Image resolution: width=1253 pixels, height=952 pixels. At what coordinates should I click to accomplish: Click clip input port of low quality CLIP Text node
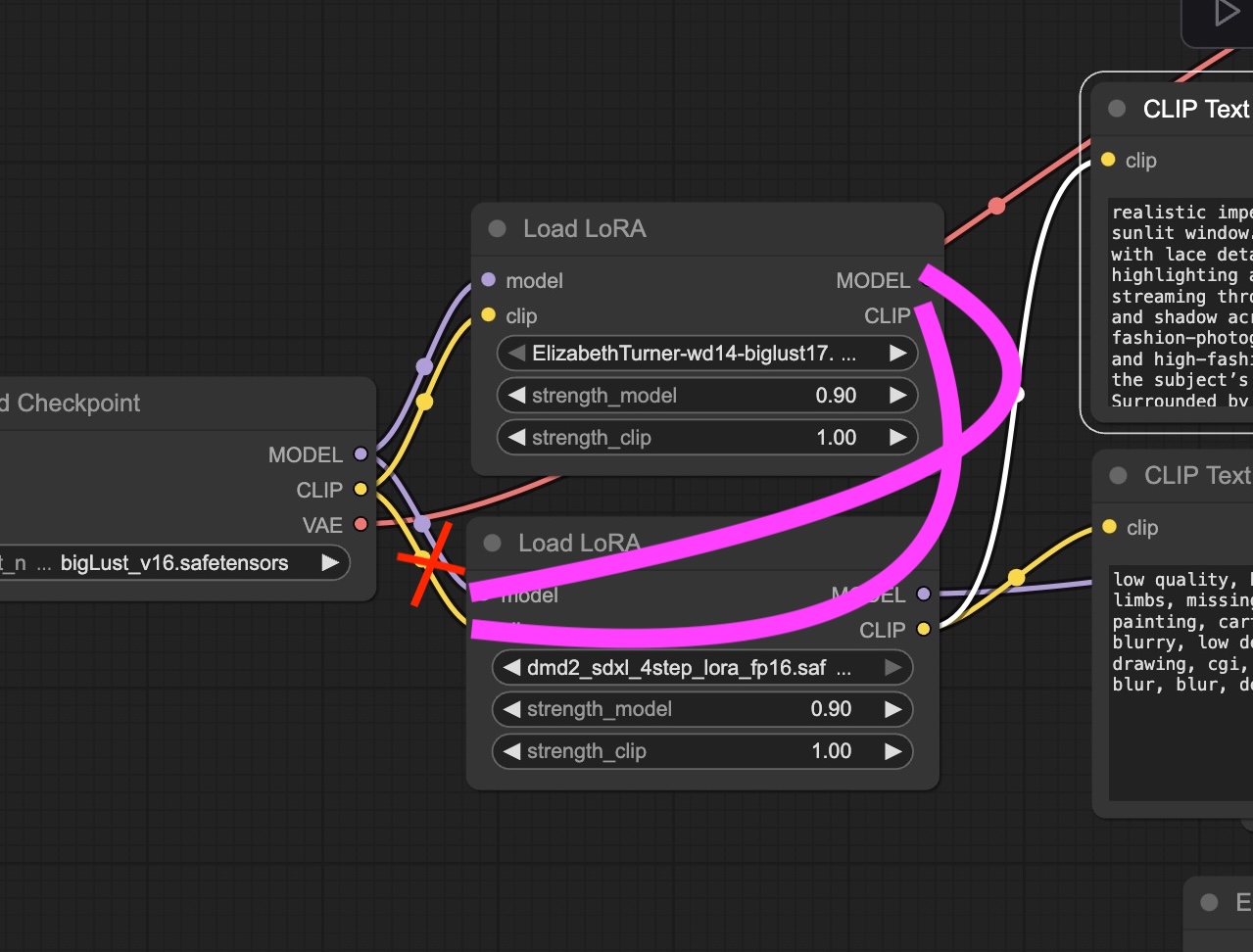pyautogui.click(x=1109, y=527)
